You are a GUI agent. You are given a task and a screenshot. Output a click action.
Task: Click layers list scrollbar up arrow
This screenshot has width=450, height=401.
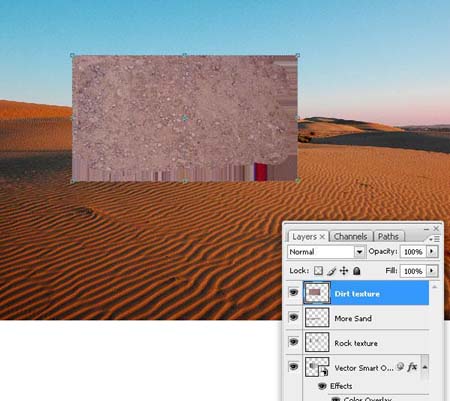pos(434,286)
